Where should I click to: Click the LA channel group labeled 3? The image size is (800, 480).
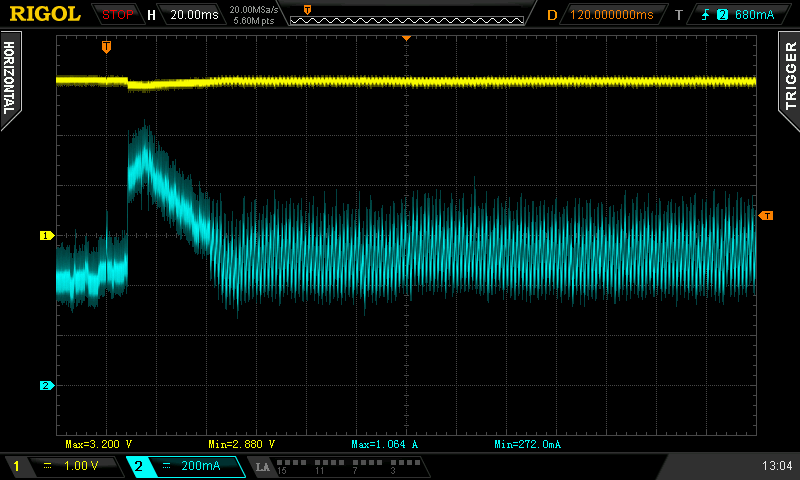point(405,466)
